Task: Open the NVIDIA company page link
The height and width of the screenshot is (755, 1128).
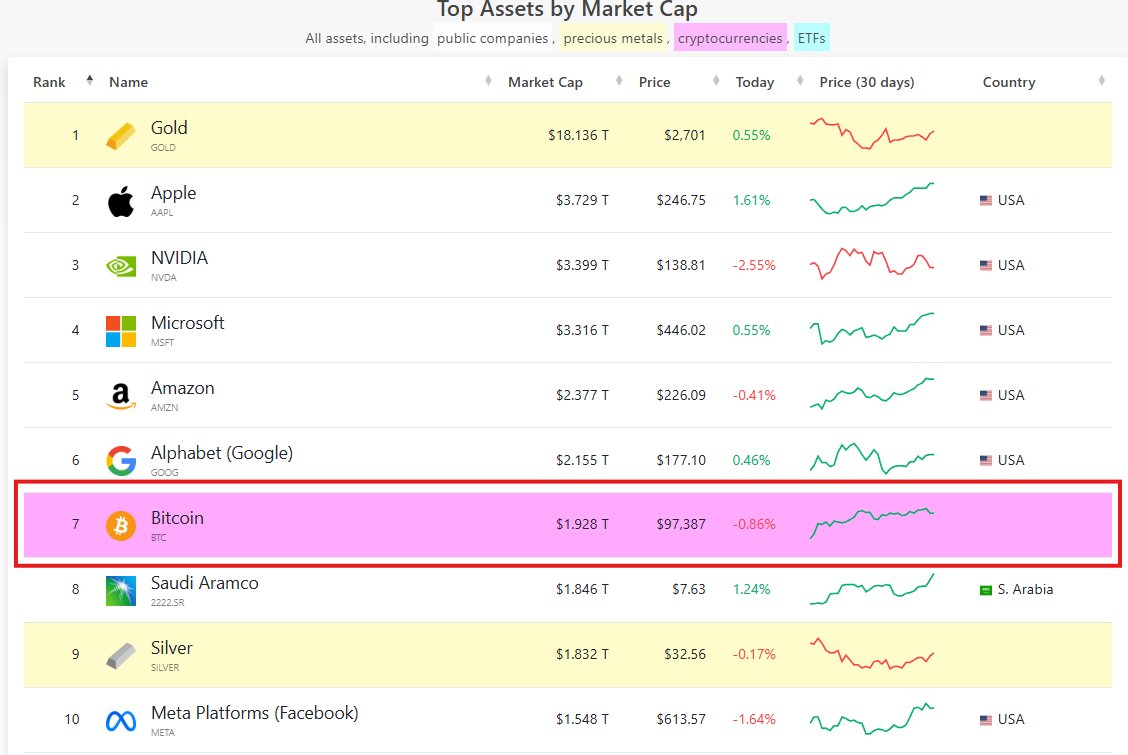Action: [179, 258]
